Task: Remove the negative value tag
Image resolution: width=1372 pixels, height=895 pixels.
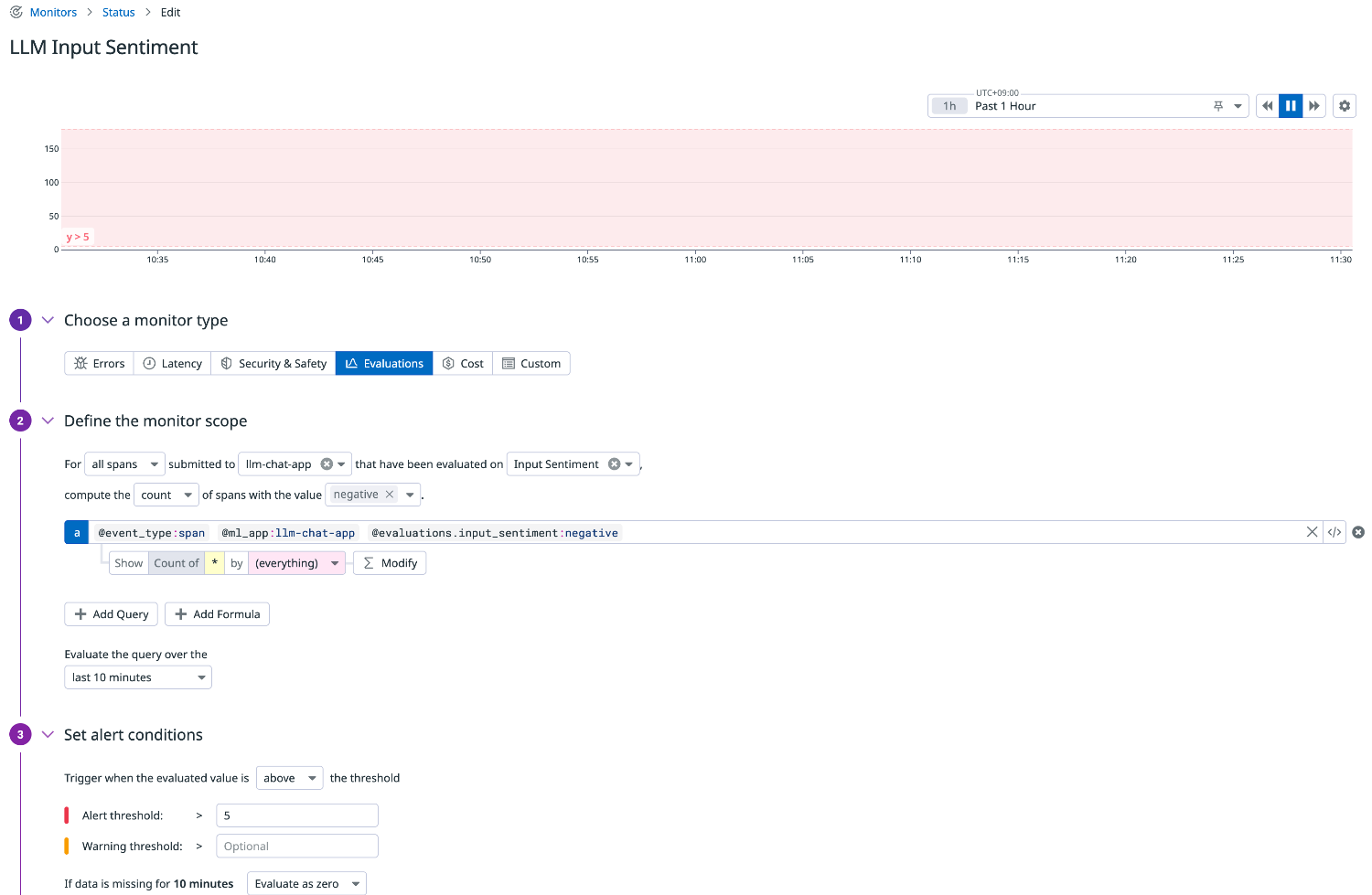Action: coord(390,495)
